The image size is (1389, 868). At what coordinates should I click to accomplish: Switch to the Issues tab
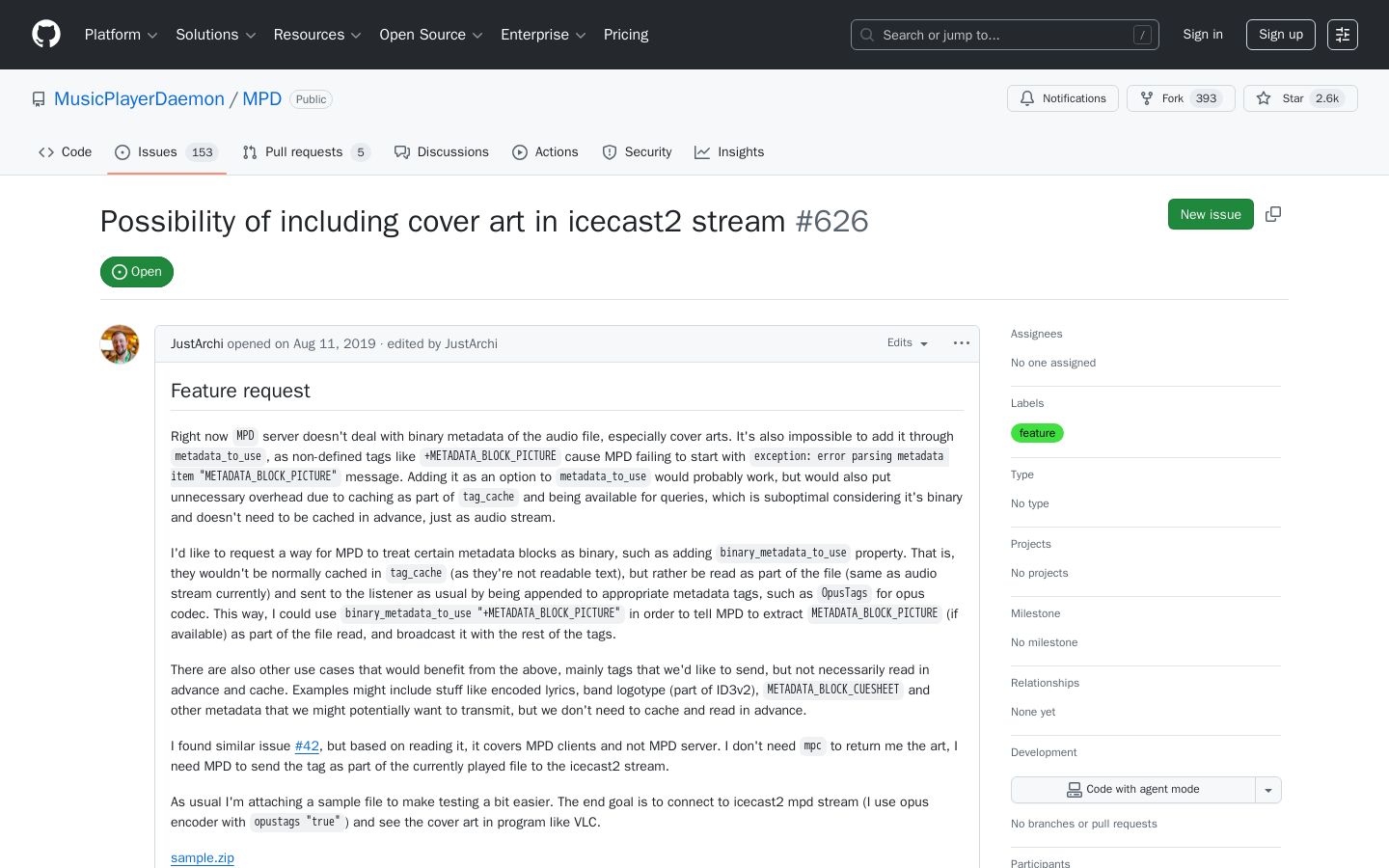167,152
